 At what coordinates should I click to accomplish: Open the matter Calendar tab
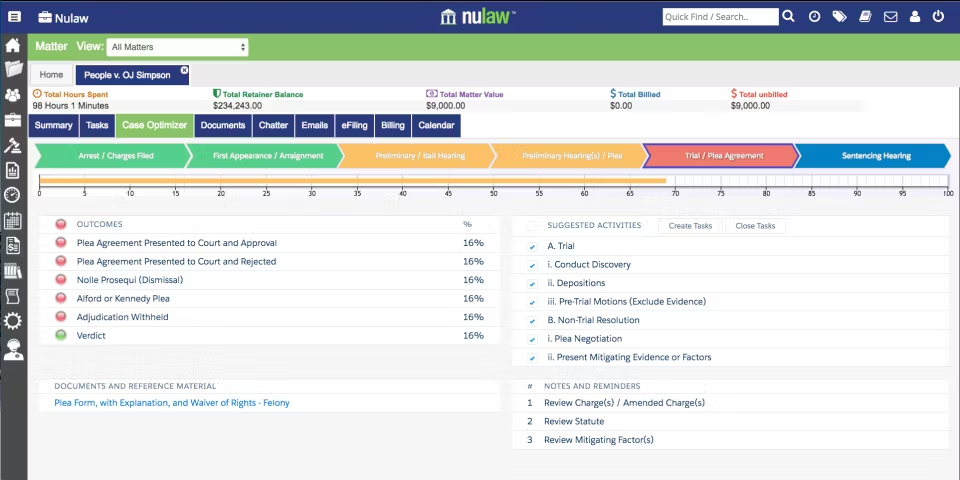coord(437,126)
